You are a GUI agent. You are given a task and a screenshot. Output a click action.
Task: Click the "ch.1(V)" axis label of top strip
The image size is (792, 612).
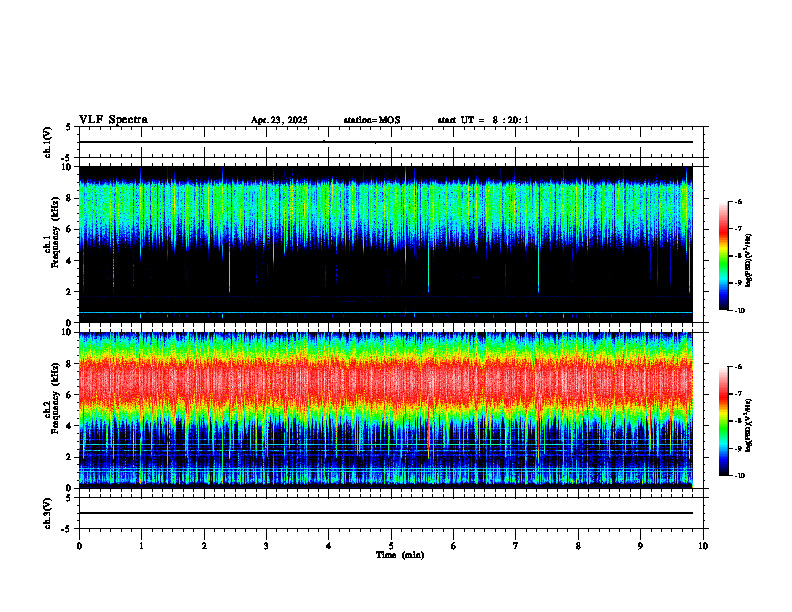48,142
